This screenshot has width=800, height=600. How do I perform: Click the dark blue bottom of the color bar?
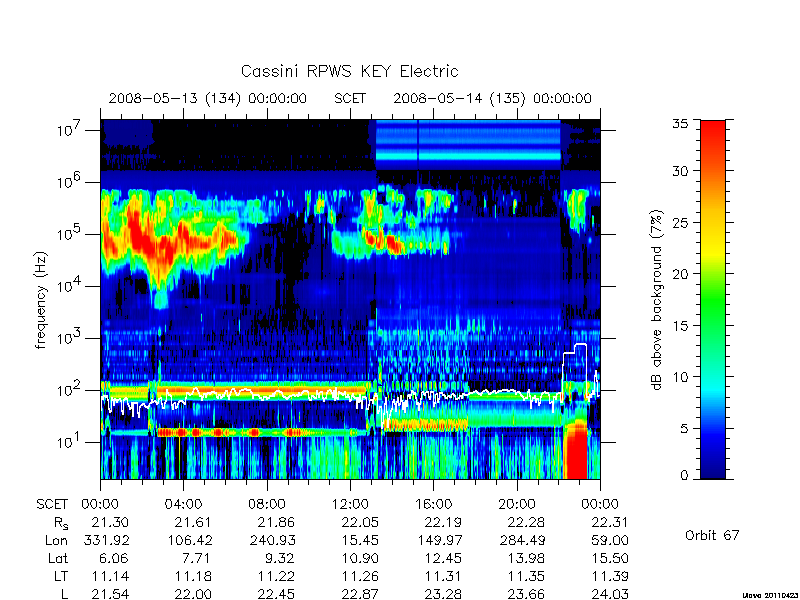[713, 467]
